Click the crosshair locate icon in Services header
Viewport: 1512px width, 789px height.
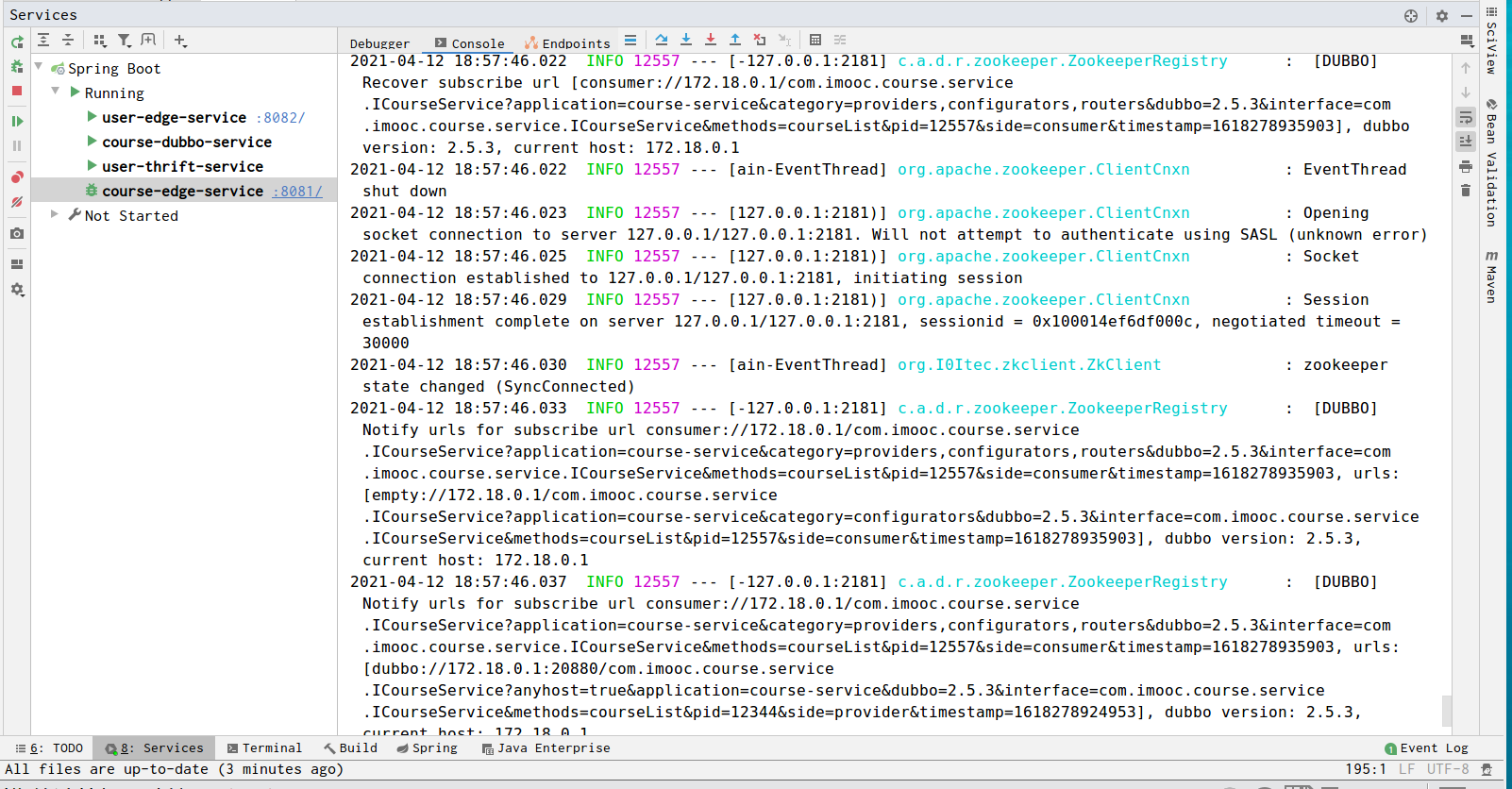1411,15
